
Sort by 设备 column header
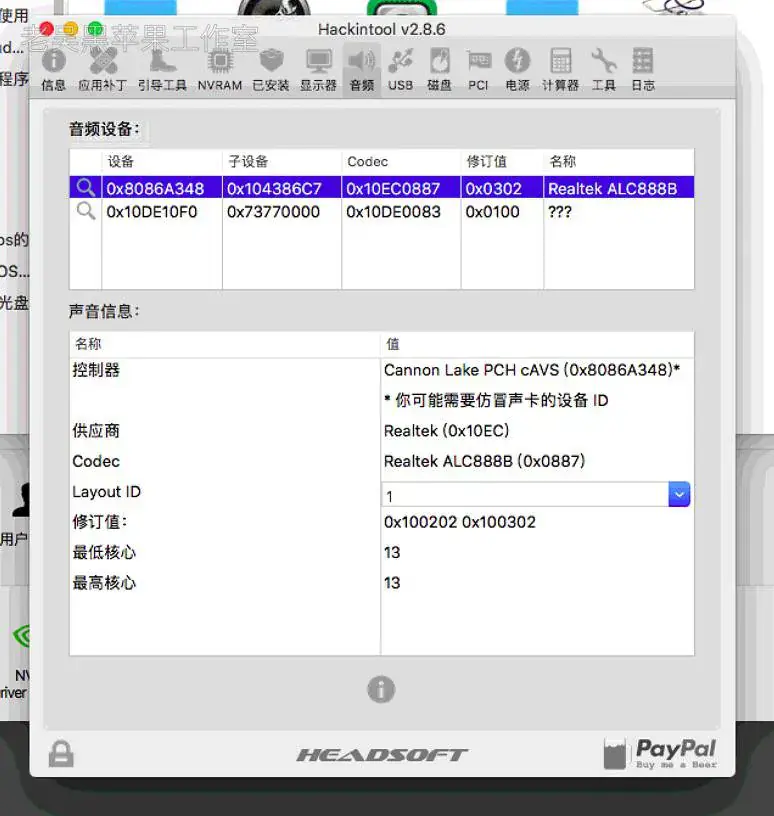162,162
